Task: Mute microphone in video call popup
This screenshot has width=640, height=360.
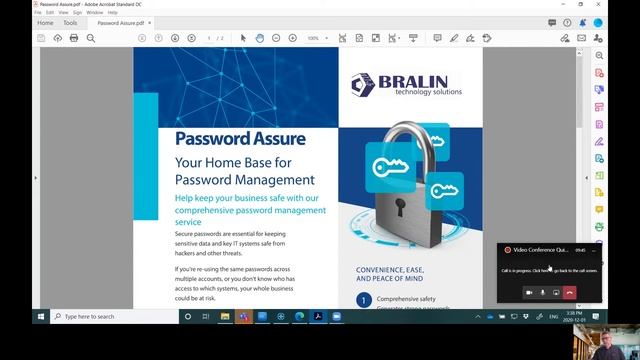Action: click(x=542, y=293)
